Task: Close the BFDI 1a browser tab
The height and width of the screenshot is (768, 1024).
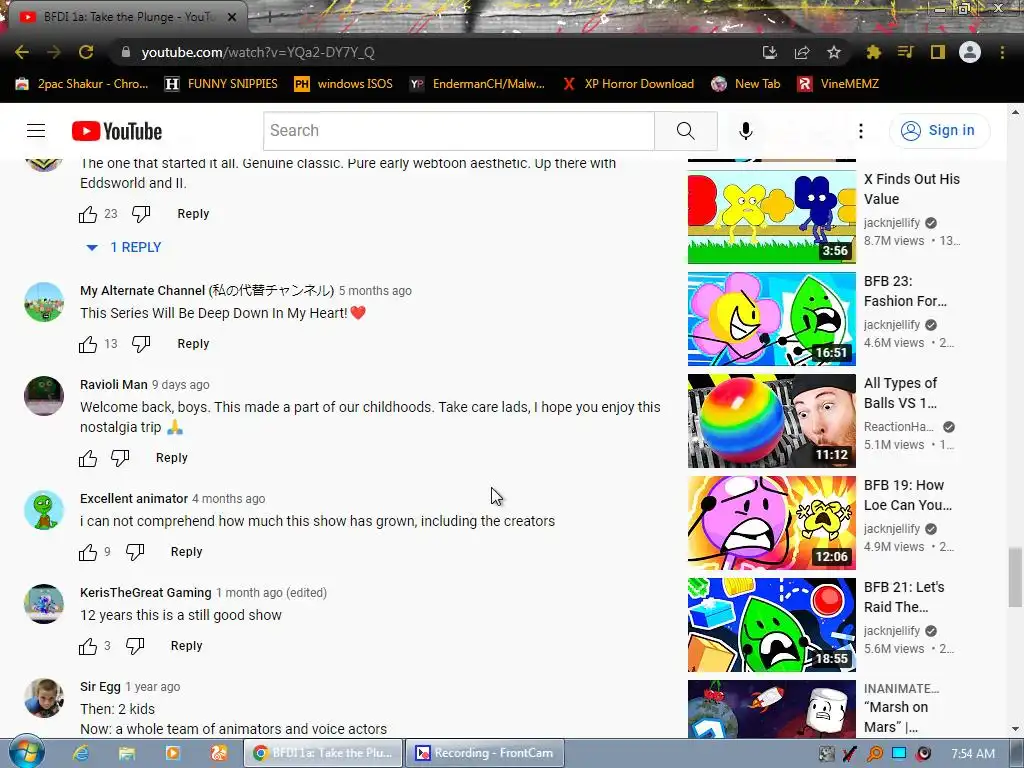Action: (x=232, y=17)
